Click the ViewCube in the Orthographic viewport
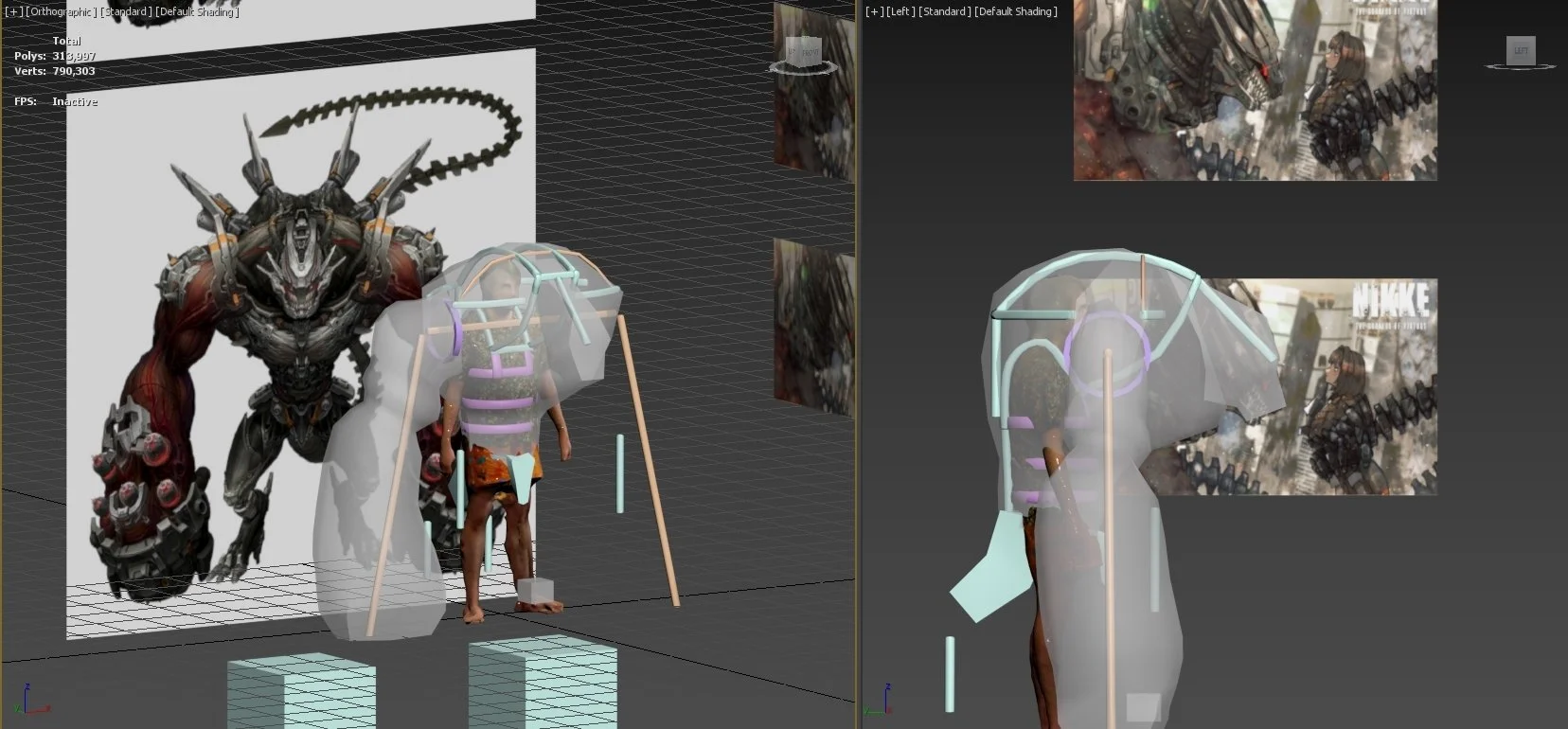The height and width of the screenshot is (729, 1568). click(x=805, y=50)
